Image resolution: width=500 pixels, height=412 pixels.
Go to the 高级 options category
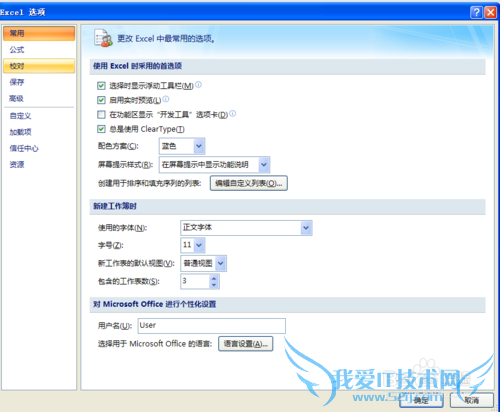click(39, 98)
